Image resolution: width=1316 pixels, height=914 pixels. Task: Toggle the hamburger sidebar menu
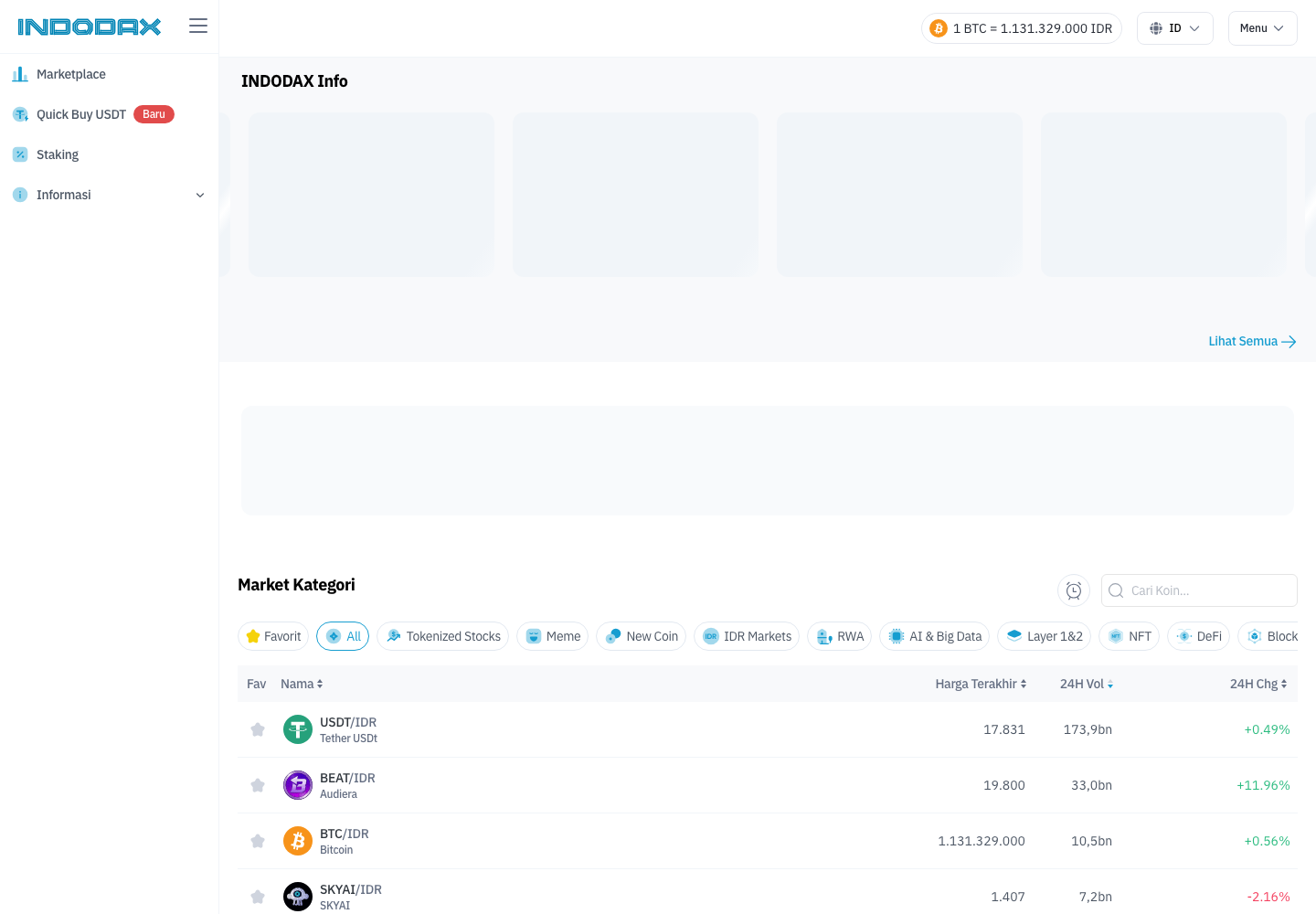point(198,26)
